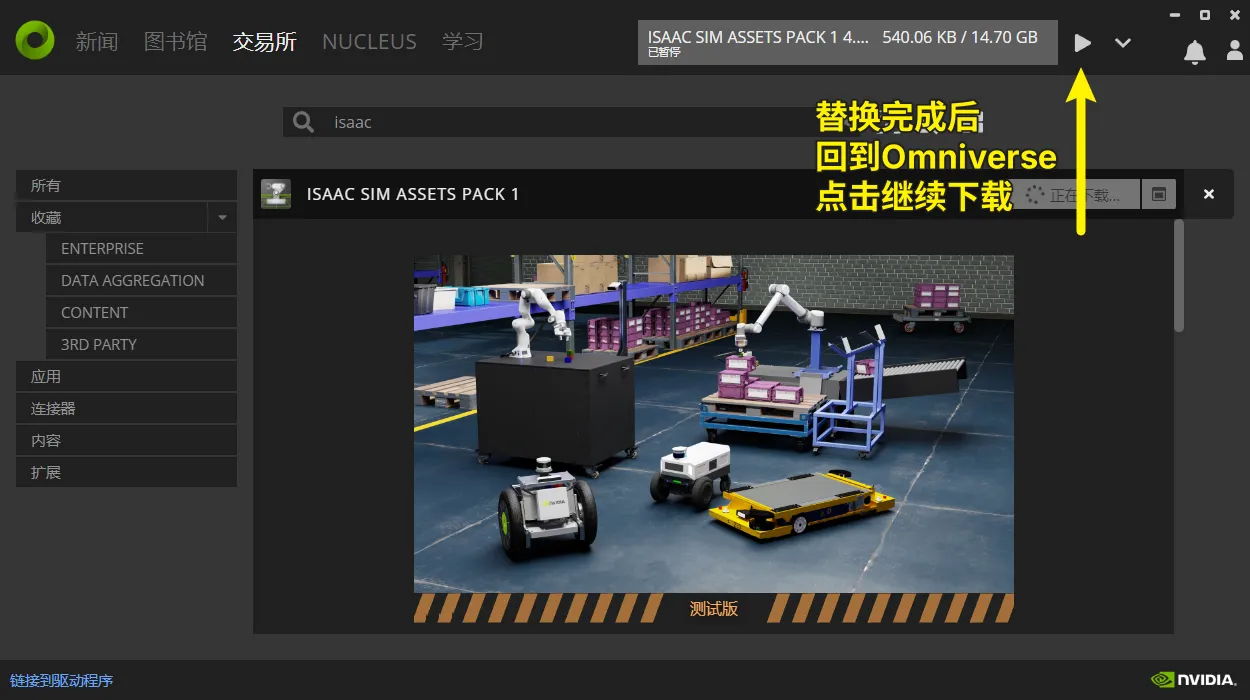Click the 540.06 KB / 14.70 GB size text
The height and width of the screenshot is (700, 1250).
(x=960, y=37)
